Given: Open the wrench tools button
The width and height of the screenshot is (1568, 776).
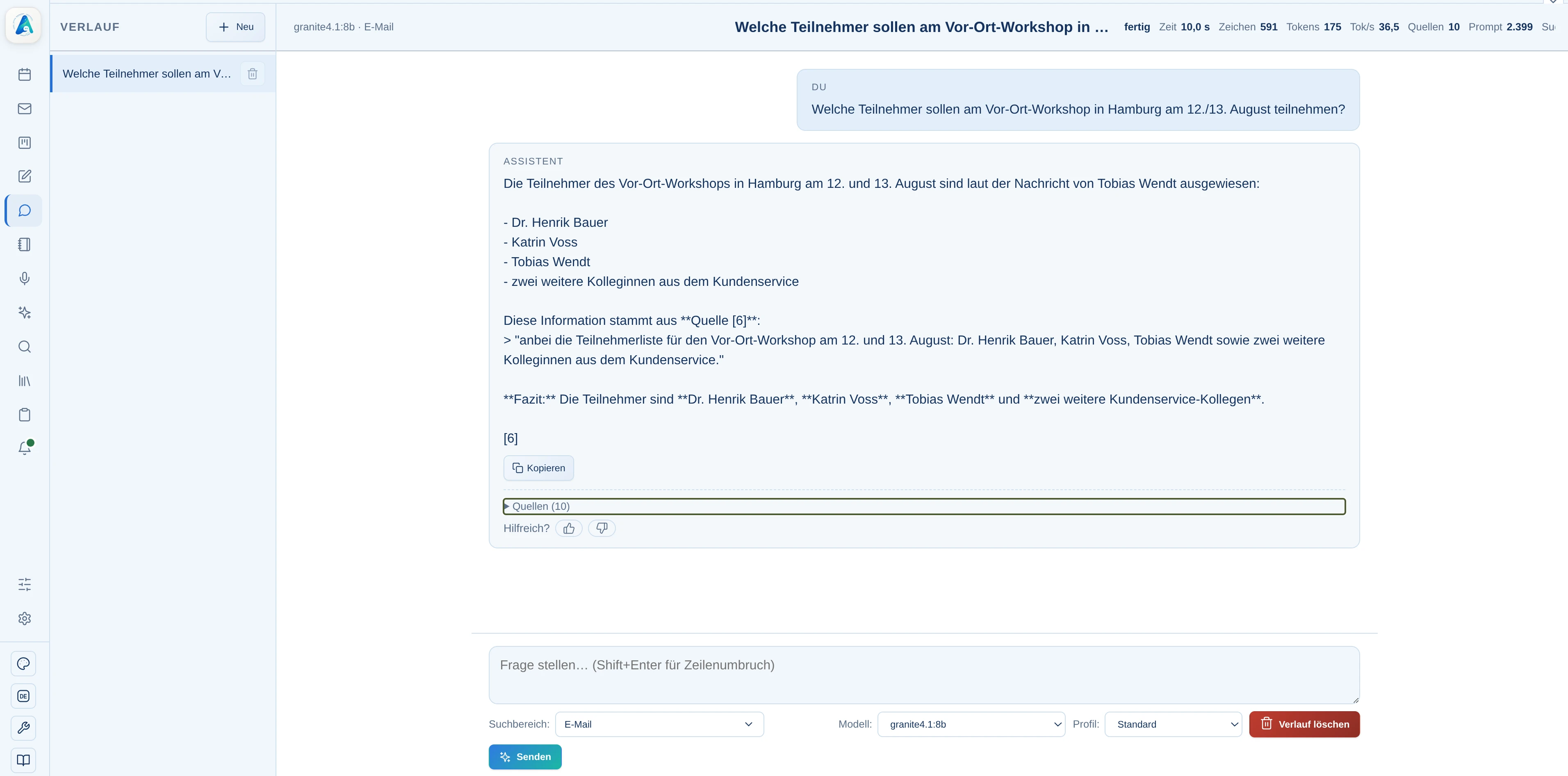Looking at the screenshot, I should coord(24,728).
